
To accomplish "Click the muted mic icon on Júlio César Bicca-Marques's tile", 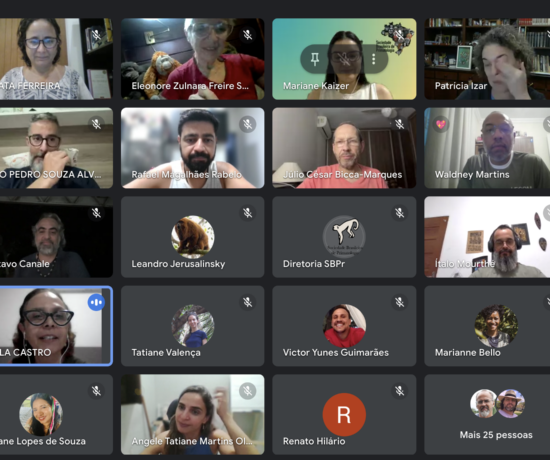I will click(x=400, y=124).
